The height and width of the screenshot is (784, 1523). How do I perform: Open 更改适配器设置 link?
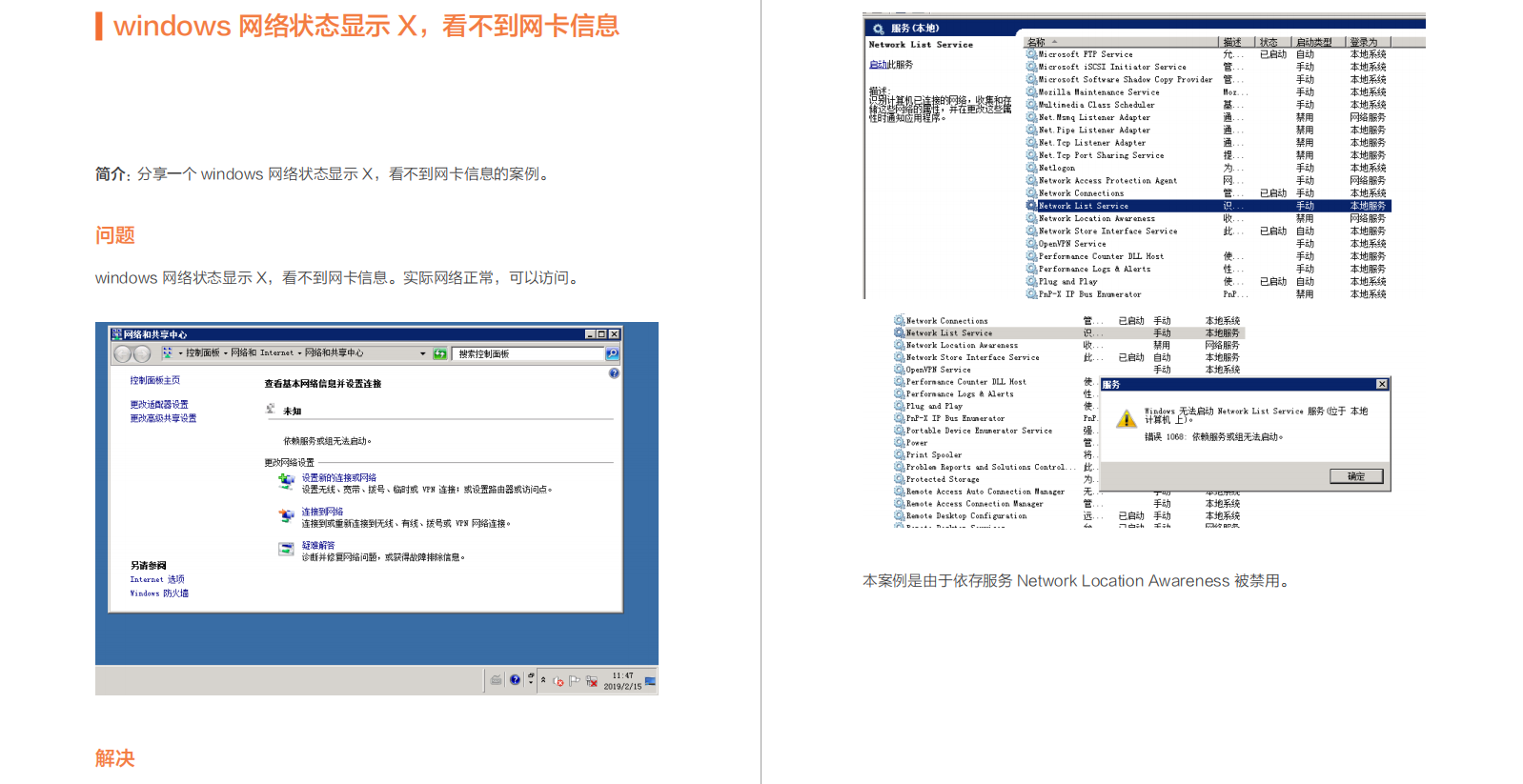(159, 405)
